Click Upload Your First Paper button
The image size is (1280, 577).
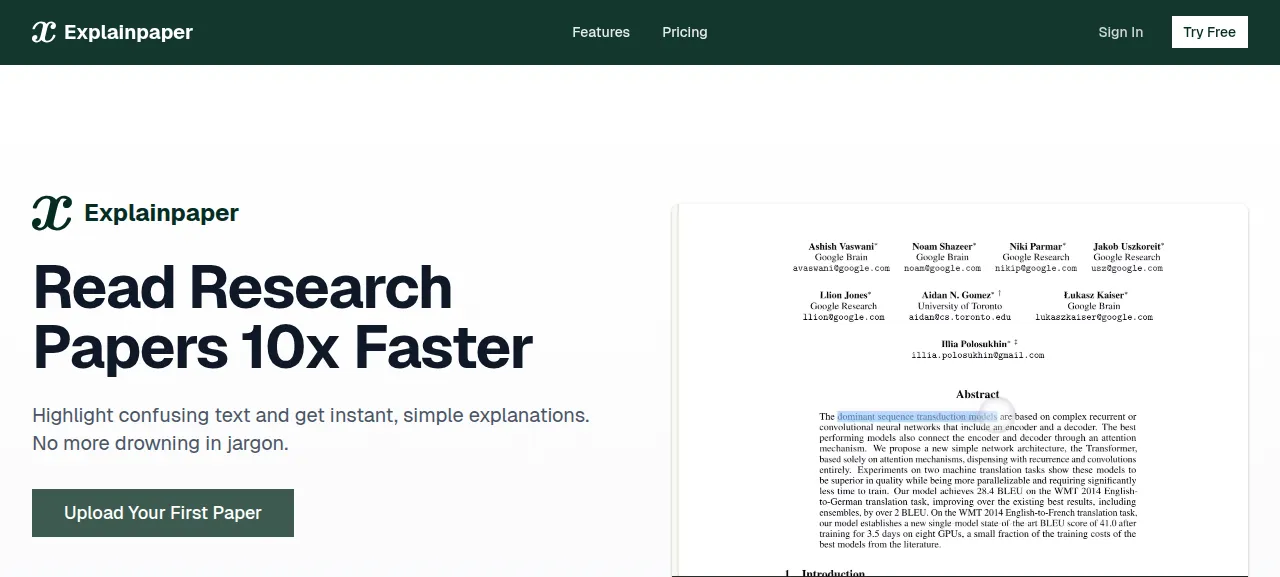coord(163,513)
